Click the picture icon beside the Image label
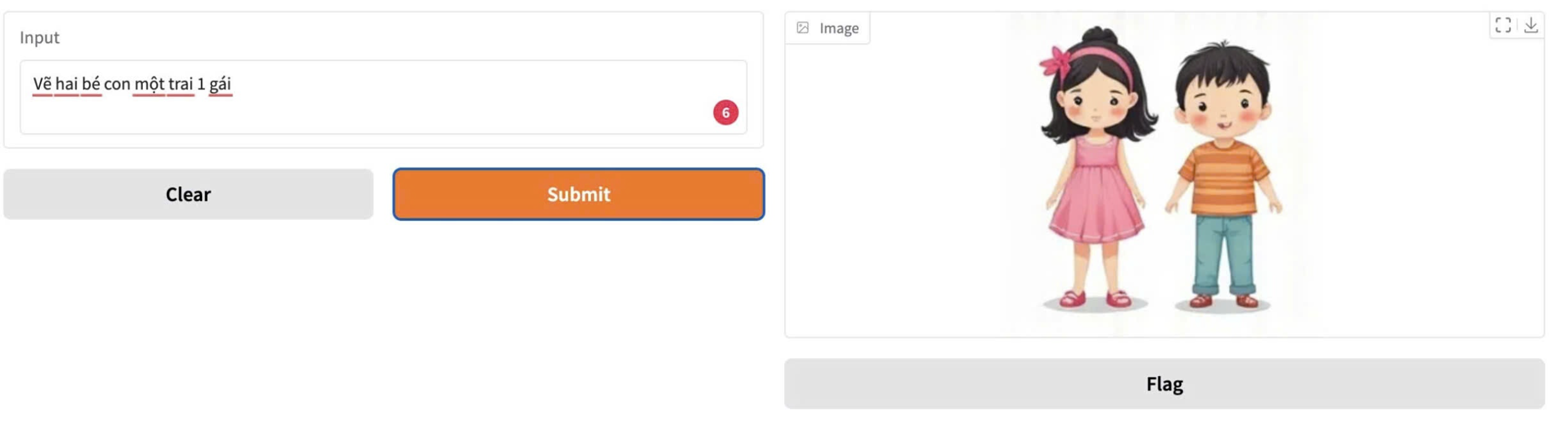 [x=803, y=28]
